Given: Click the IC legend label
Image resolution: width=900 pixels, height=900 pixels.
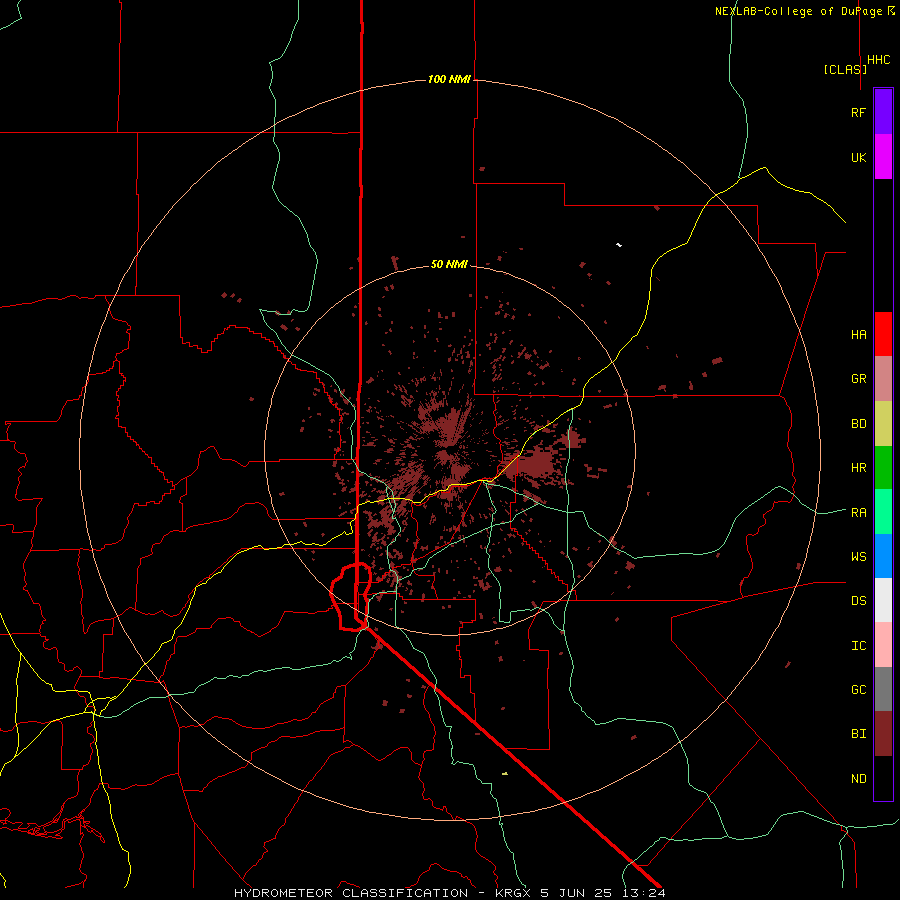Looking at the screenshot, I should 858,646.
